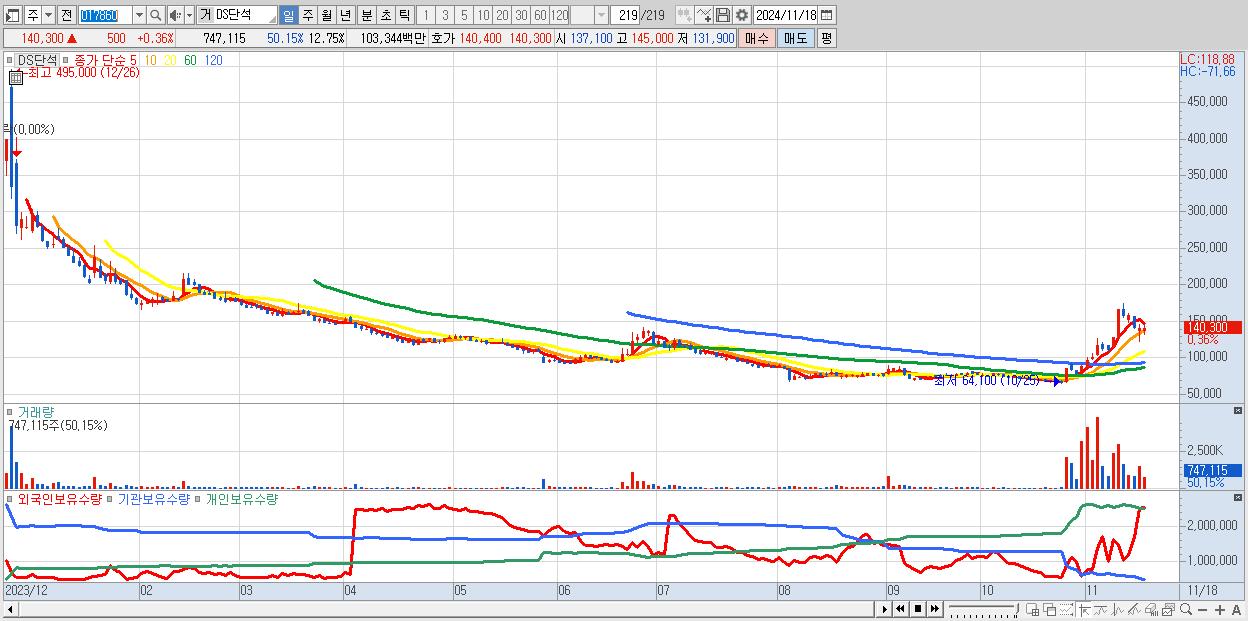Click the 기관보유수량 legend label
Viewport: 1248px width, 621px height.
pos(153,498)
